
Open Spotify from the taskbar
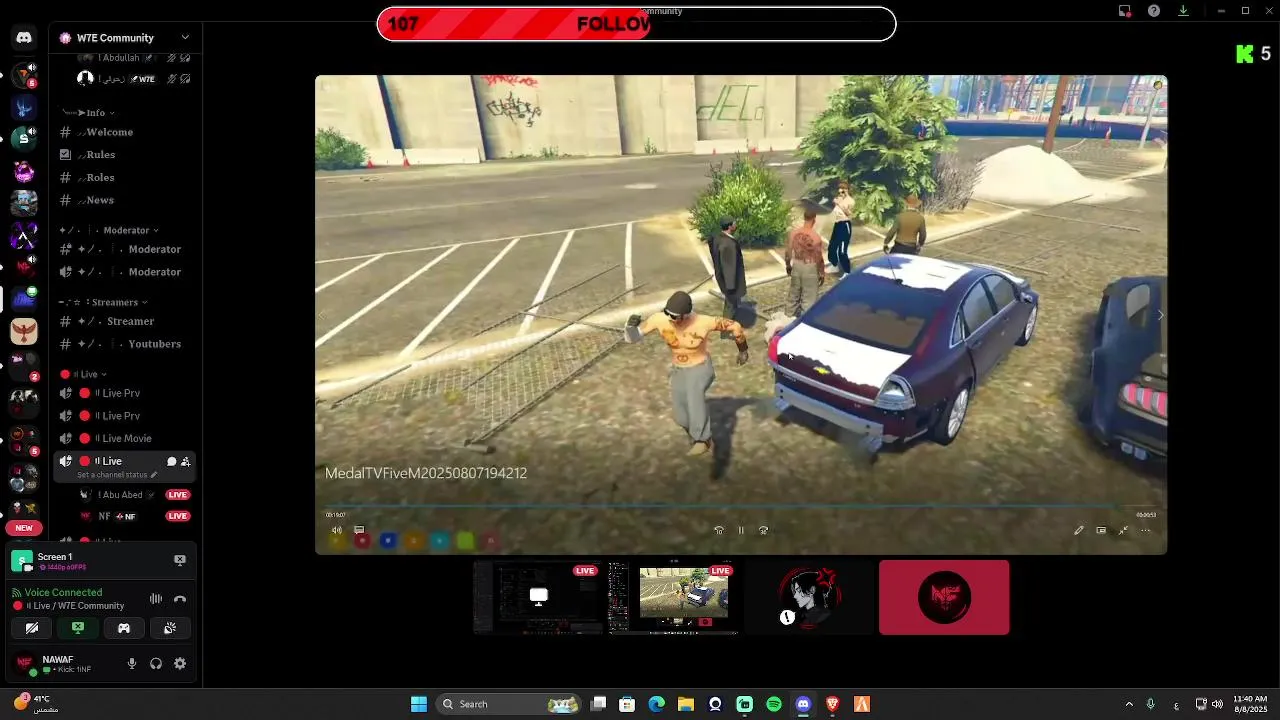(x=774, y=704)
